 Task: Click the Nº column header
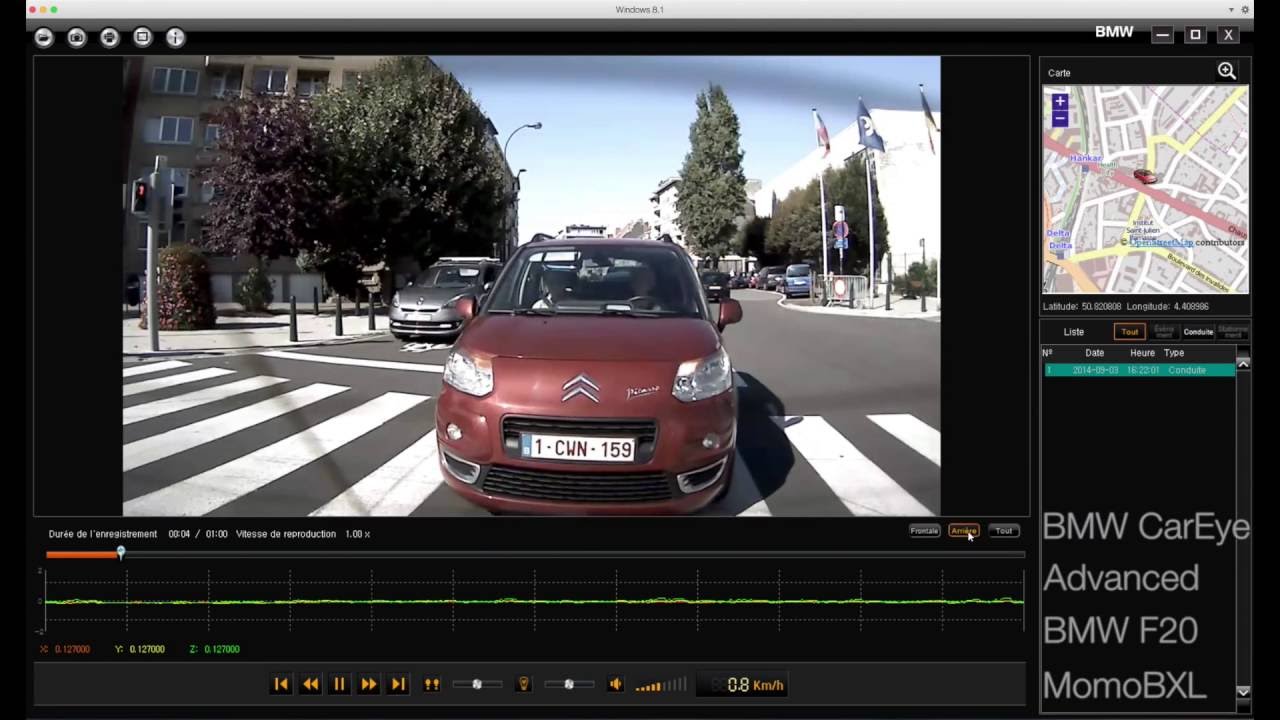(1047, 353)
